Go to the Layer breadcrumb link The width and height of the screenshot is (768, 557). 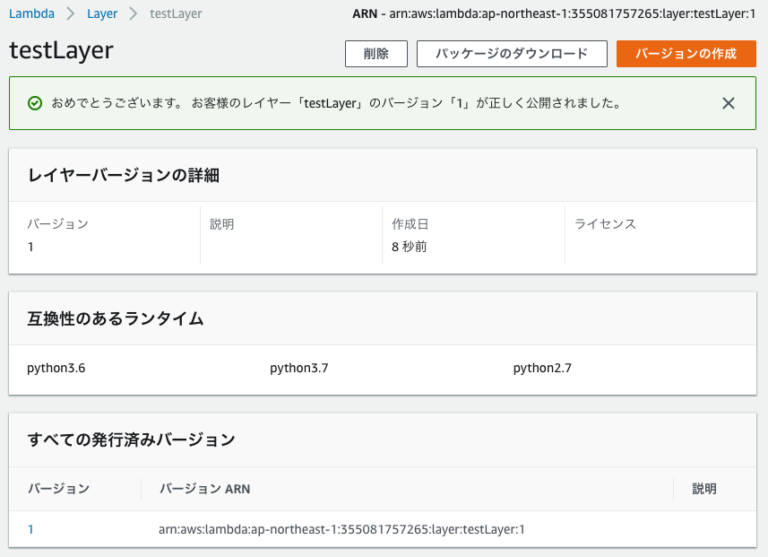click(x=102, y=14)
